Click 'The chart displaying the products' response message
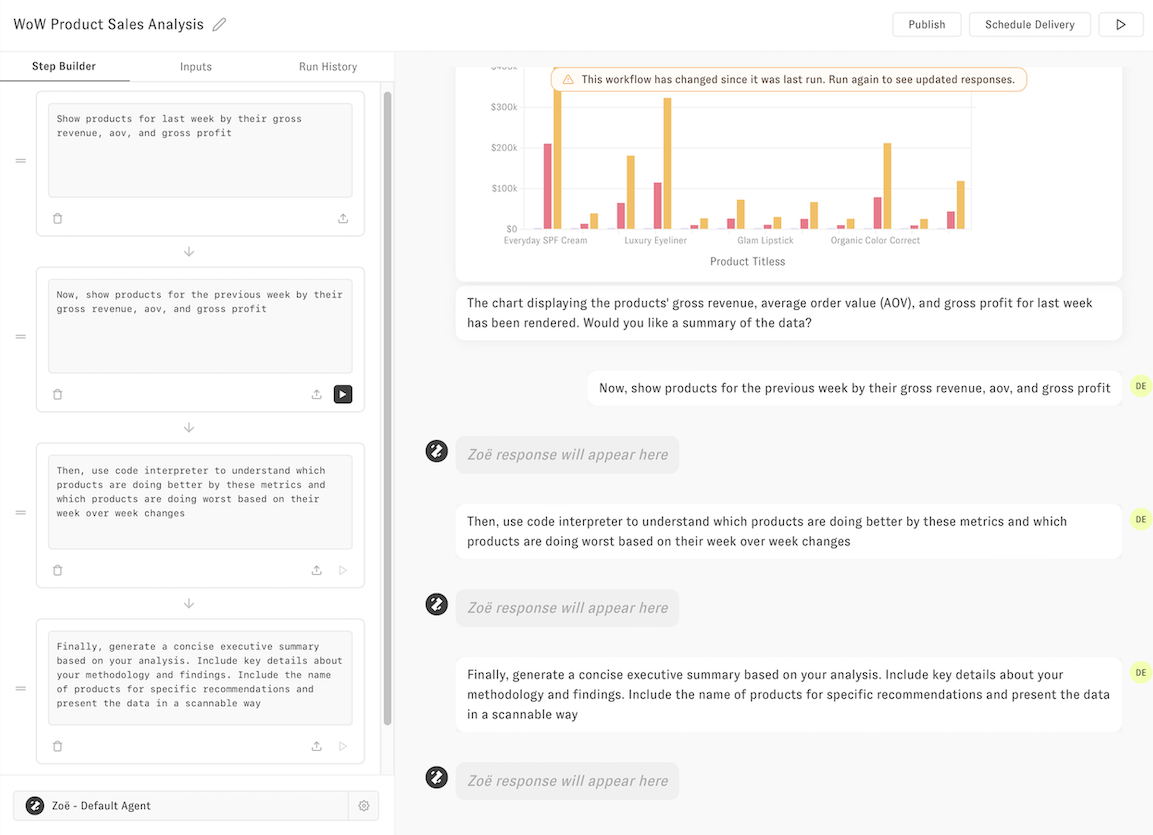 tap(788, 313)
